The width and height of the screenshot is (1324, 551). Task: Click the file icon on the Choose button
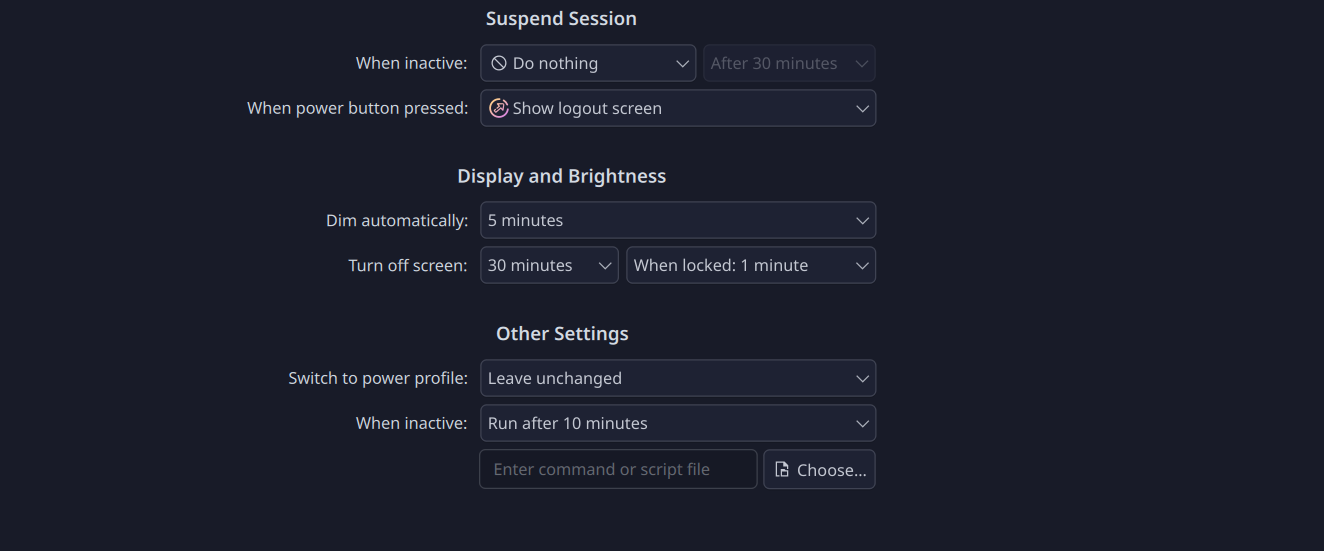click(x=782, y=470)
